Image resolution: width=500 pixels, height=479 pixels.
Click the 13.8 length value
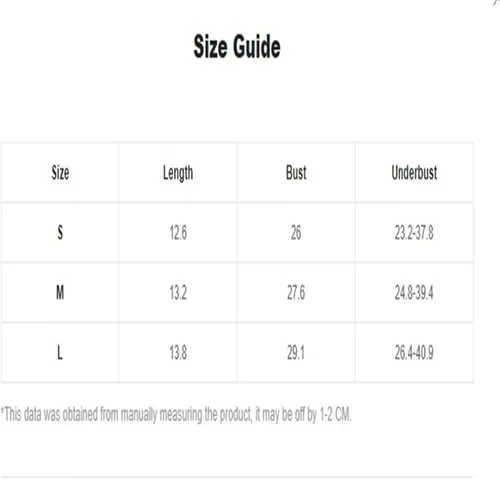[178, 353]
